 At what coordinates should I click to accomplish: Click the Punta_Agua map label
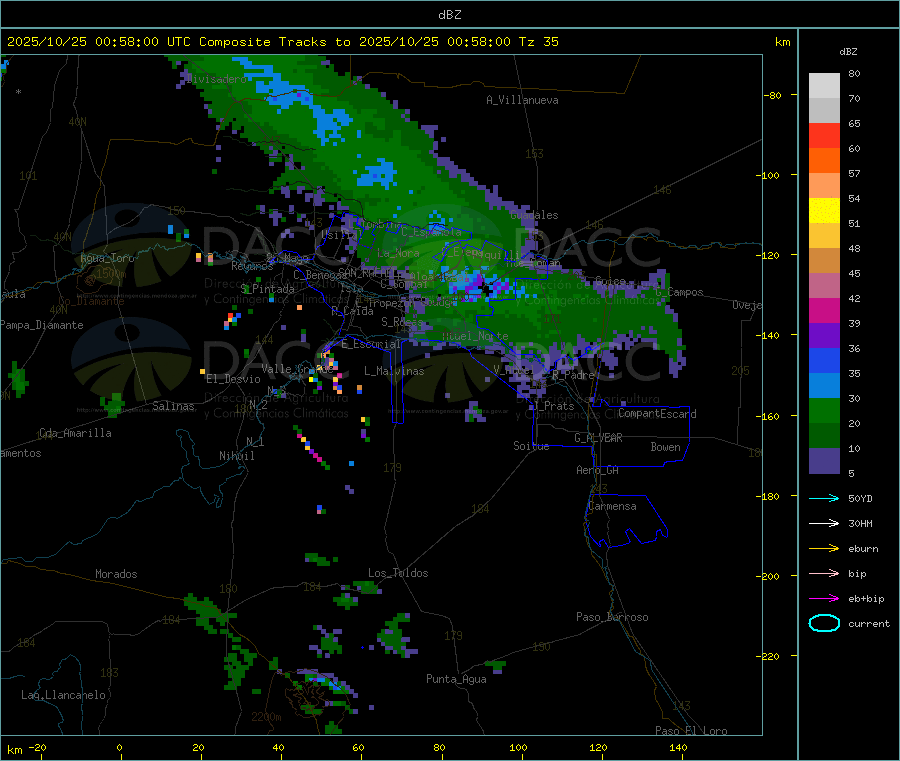pyautogui.click(x=456, y=679)
